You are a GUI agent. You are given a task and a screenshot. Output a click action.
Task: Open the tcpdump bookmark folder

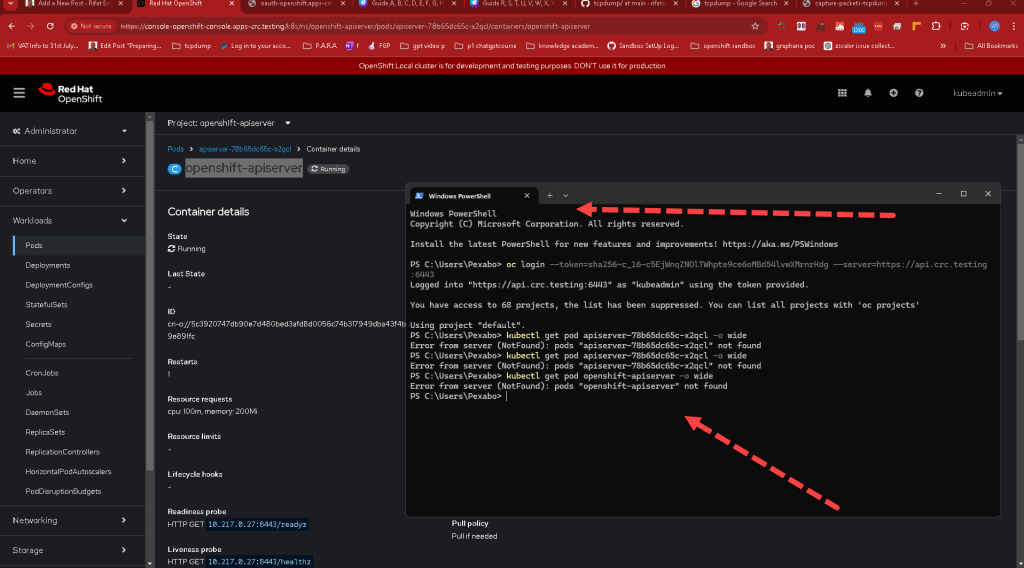click(191, 46)
